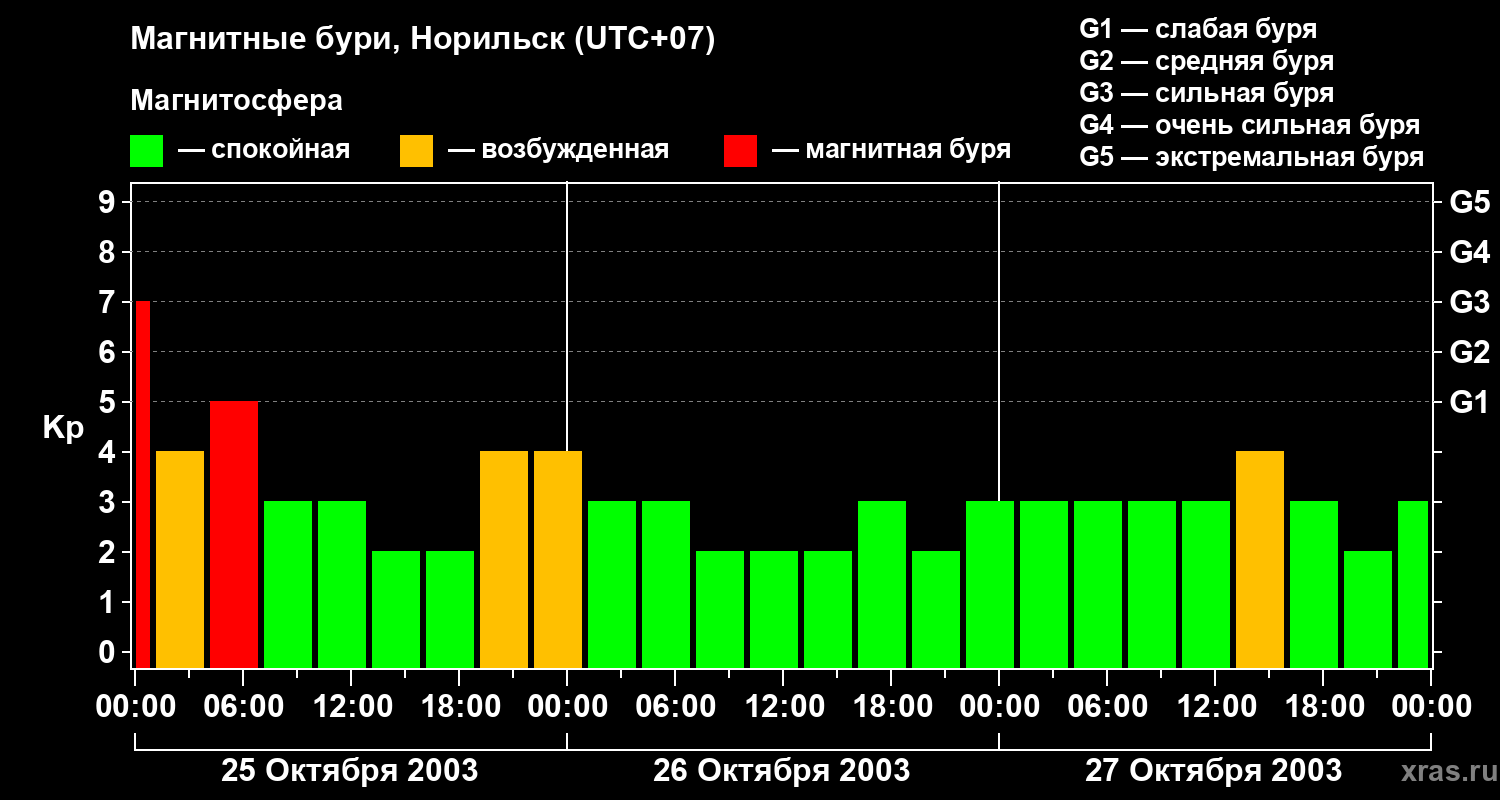Image resolution: width=1500 pixels, height=800 pixels.
Task: Click the Kp axis value 5
Action: [x=109, y=402]
